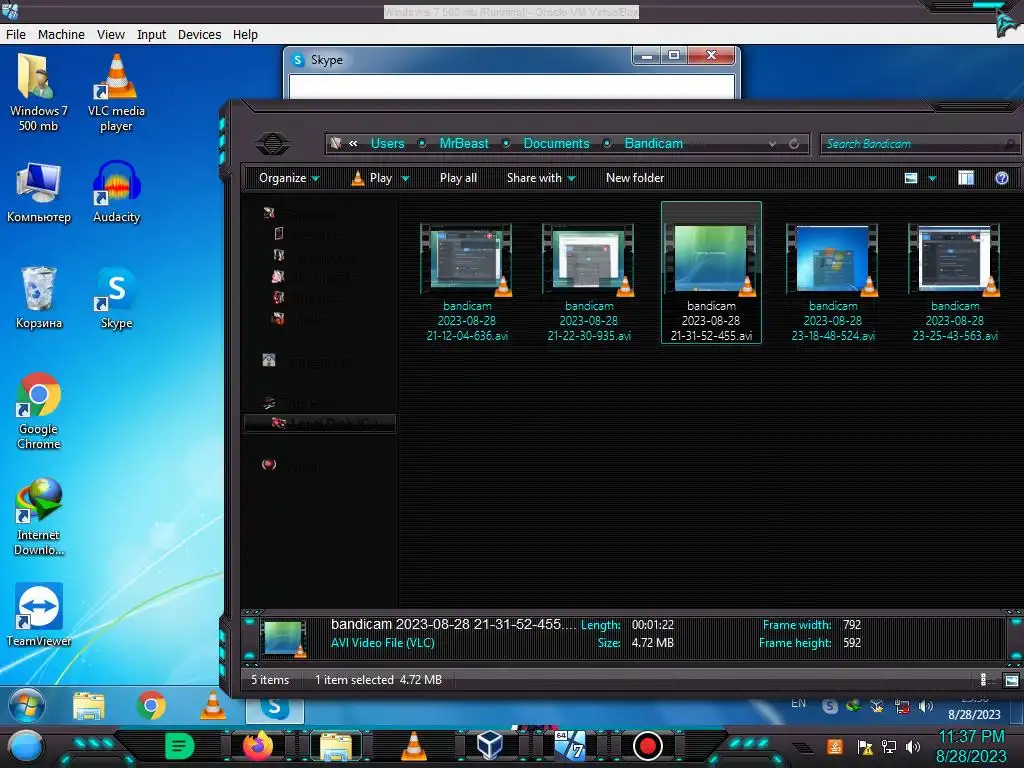This screenshot has width=1024, height=768.
Task: Switch to large icons view in status bar corner
Action: 1011,680
